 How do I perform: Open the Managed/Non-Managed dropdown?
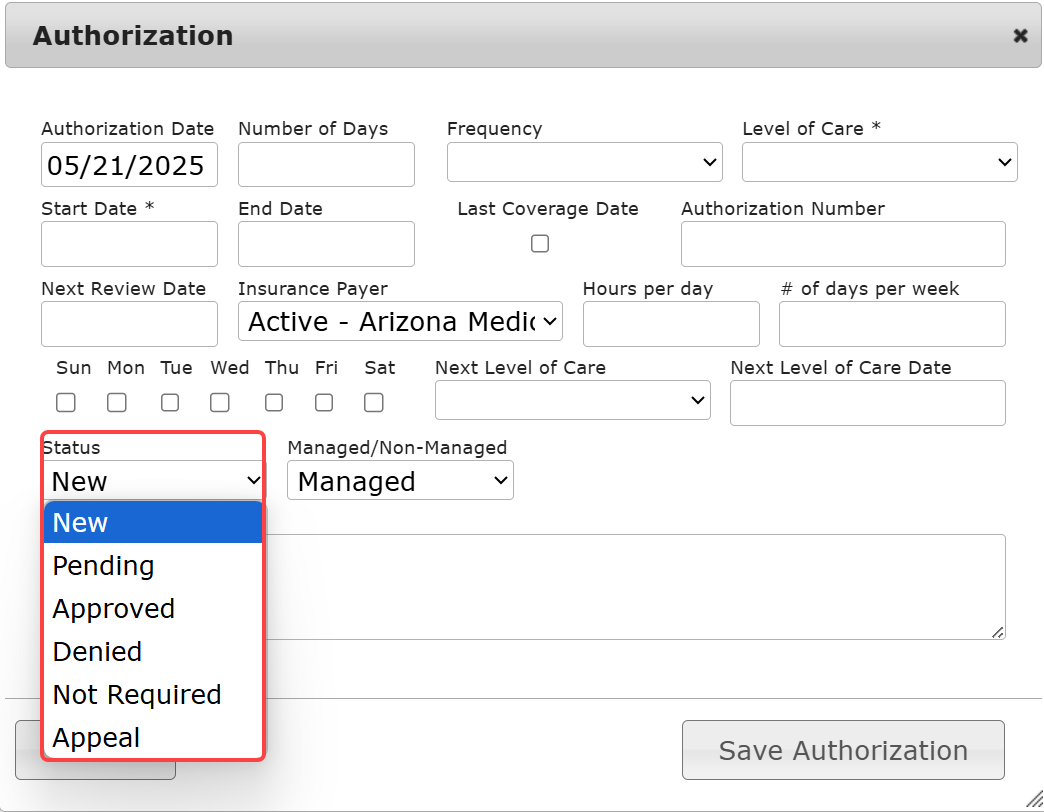400,481
